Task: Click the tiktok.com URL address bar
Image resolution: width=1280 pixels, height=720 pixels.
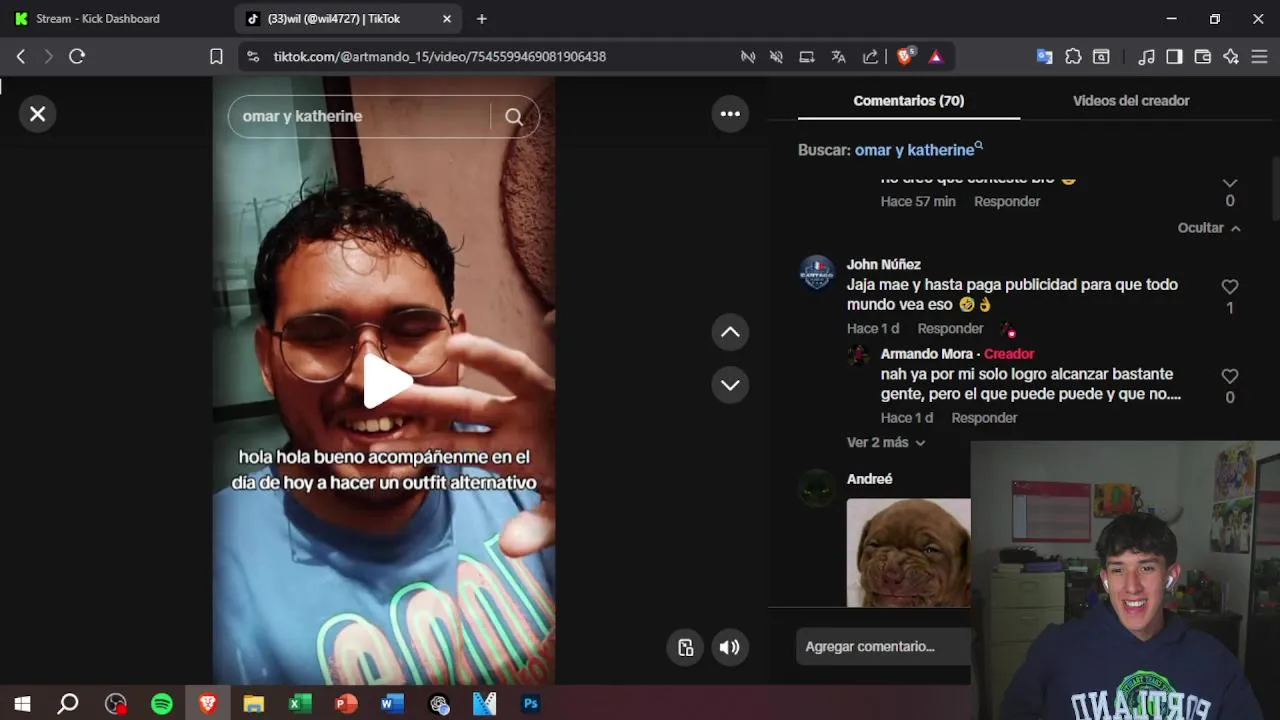Action: coord(440,57)
